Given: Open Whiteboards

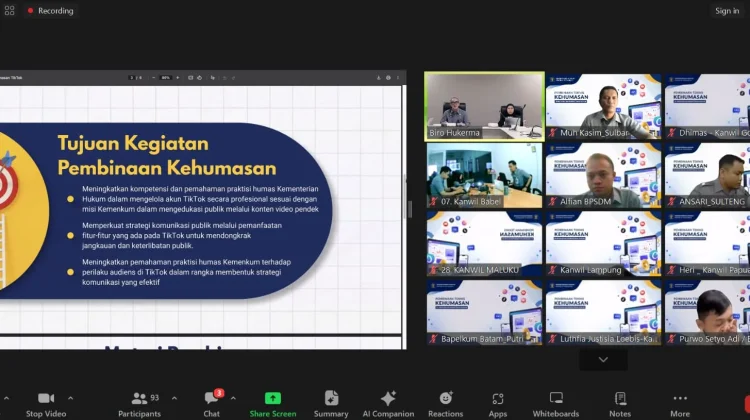Looking at the screenshot, I should pyautogui.click(x=556, y=404).
